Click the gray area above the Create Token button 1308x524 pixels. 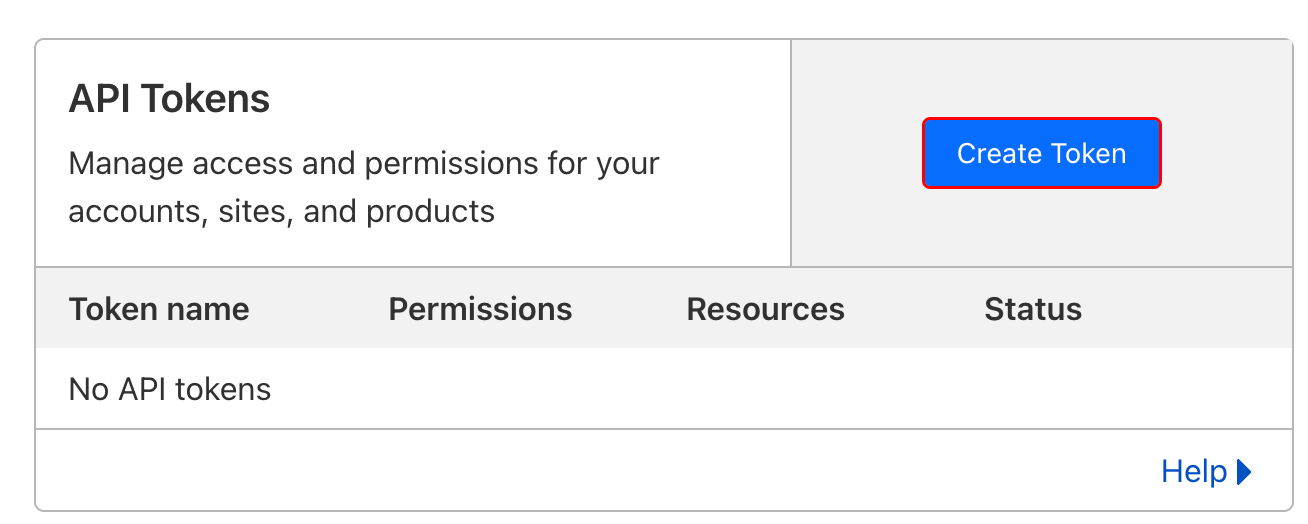[x=1042, y=79]
